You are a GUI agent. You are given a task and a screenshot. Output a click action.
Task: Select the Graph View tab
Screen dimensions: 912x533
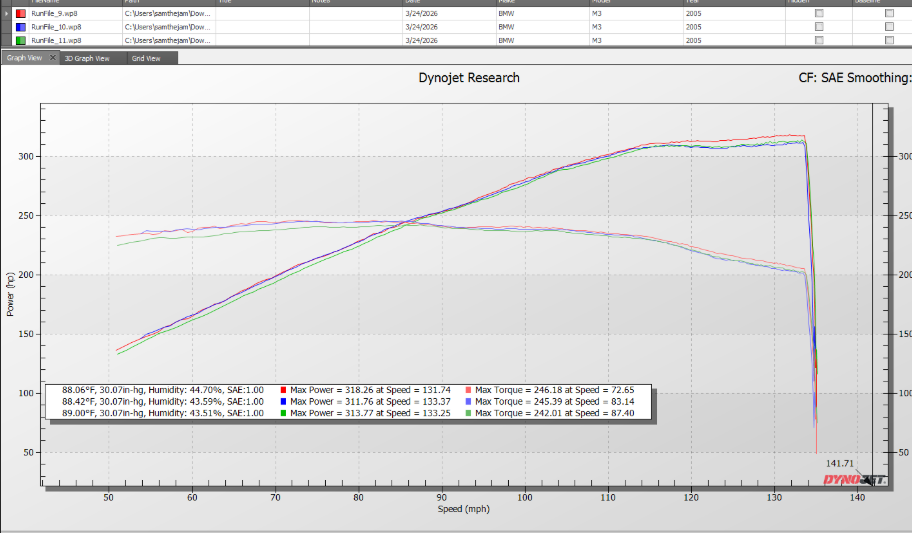pyautogui.click(x=24, y=58)
